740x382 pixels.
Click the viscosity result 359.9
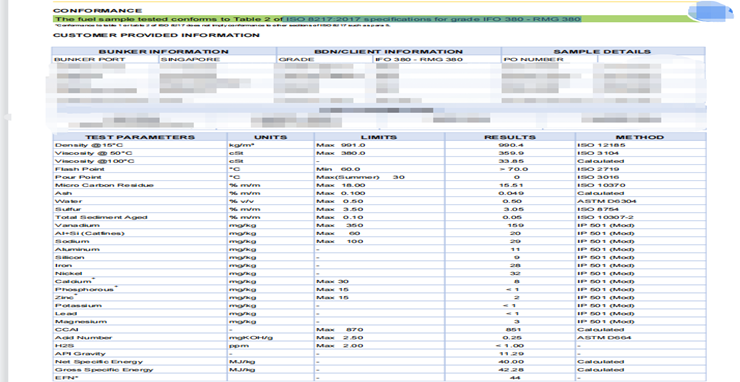[x=511, y=153]
